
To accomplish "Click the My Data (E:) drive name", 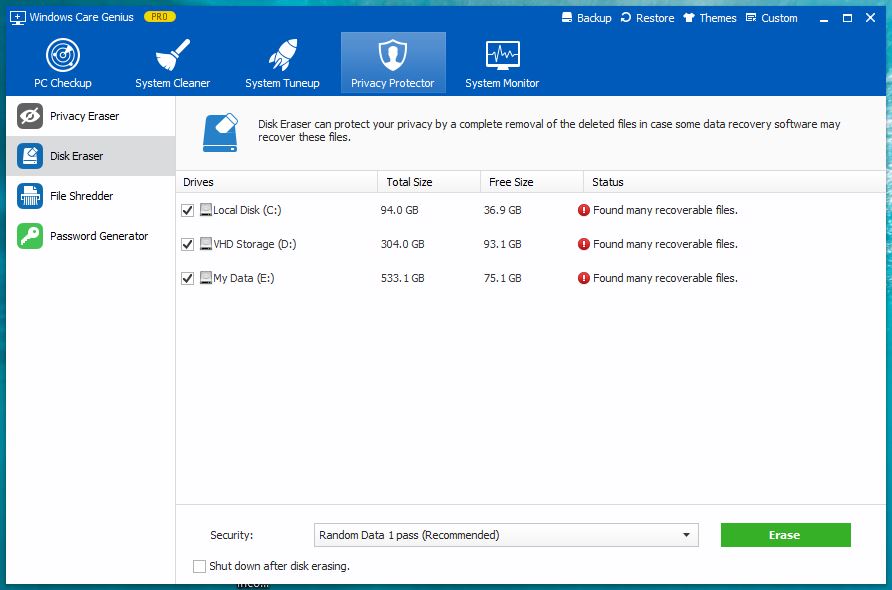I will (243, 279).
